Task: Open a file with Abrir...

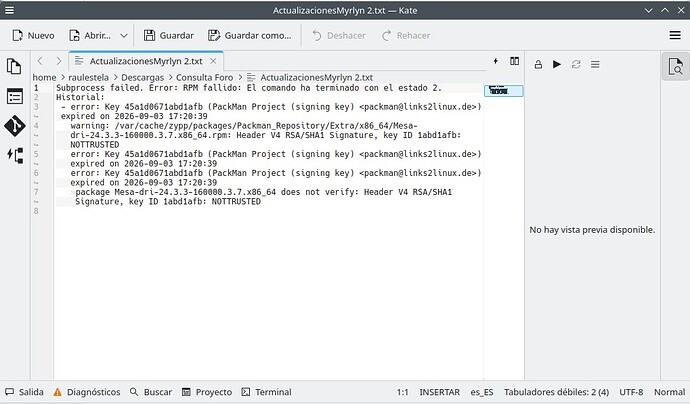Action: click(x=90, y=36)
